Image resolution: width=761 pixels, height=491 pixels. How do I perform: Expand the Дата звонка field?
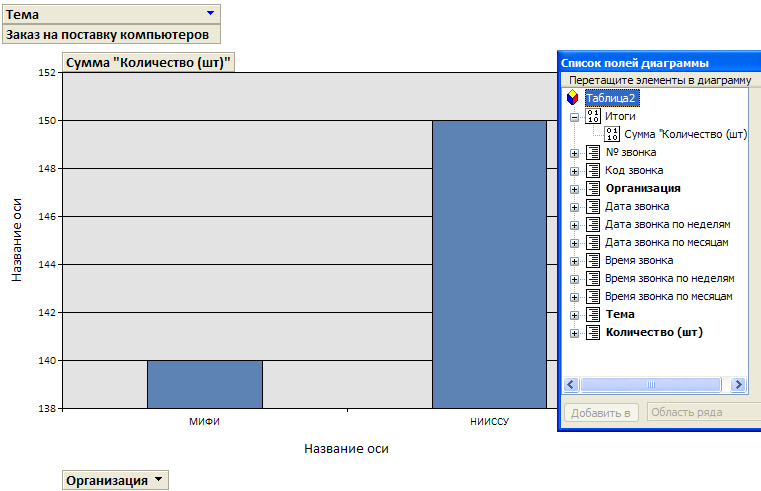574,207
